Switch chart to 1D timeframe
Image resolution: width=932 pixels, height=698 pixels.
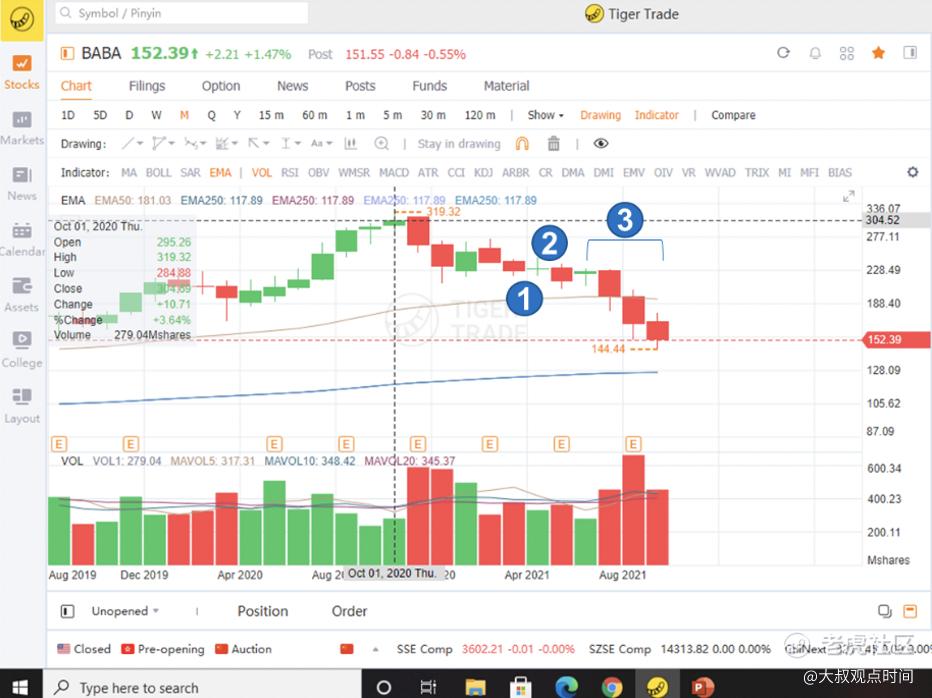pyautogui.click(x=68, y=115)
